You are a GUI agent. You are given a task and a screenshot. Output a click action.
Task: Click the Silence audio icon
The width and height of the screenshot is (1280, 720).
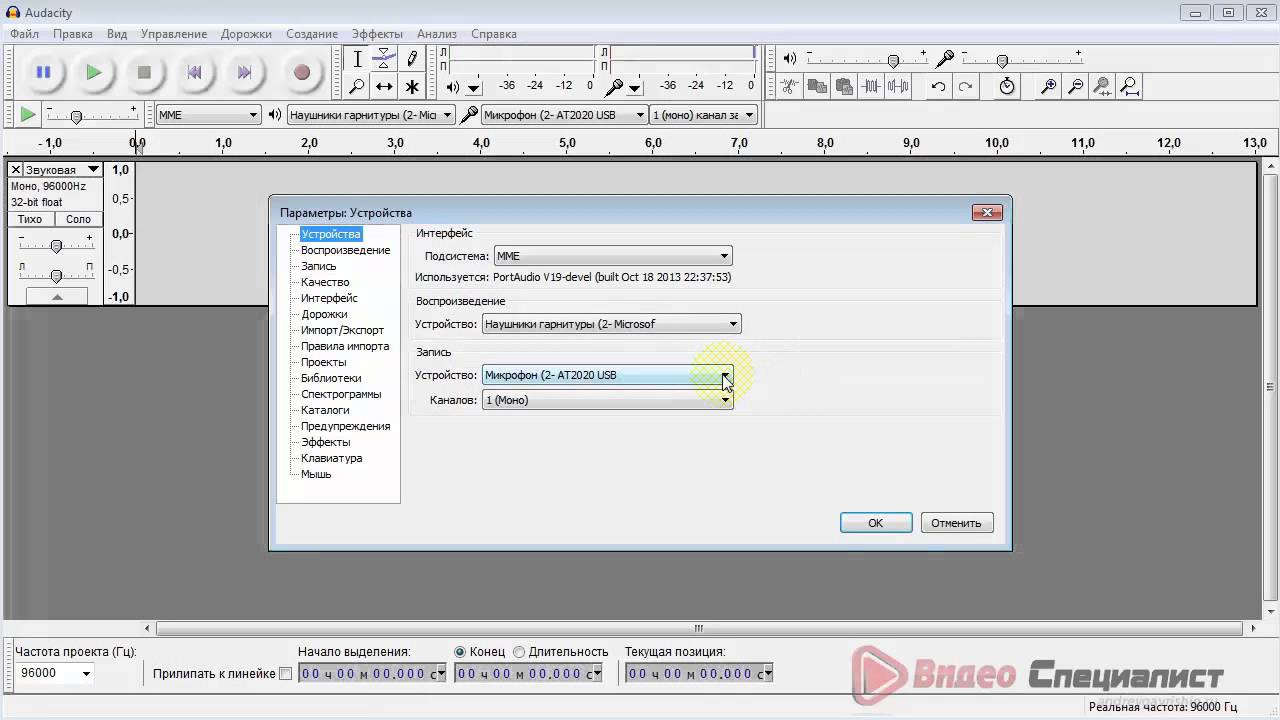coord(898,86)
